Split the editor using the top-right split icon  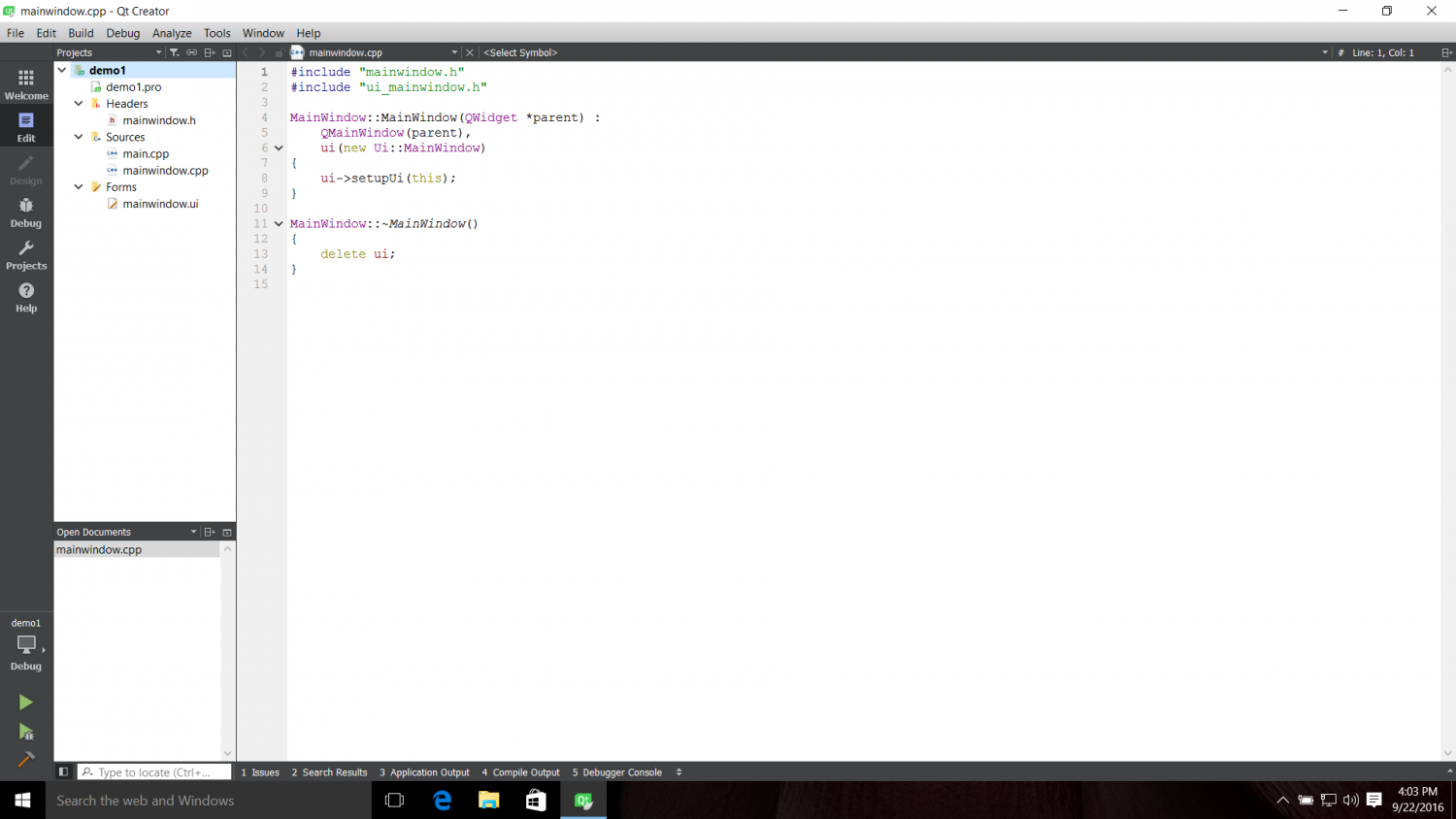(x=1446, y=52)
